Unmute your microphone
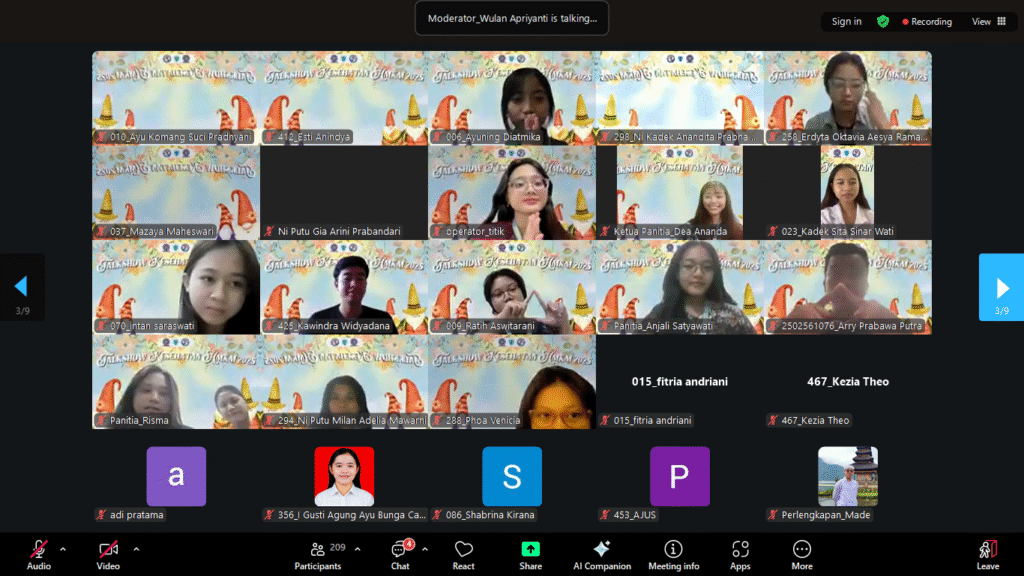This screenshot has width=1024, height=576. 38,550
